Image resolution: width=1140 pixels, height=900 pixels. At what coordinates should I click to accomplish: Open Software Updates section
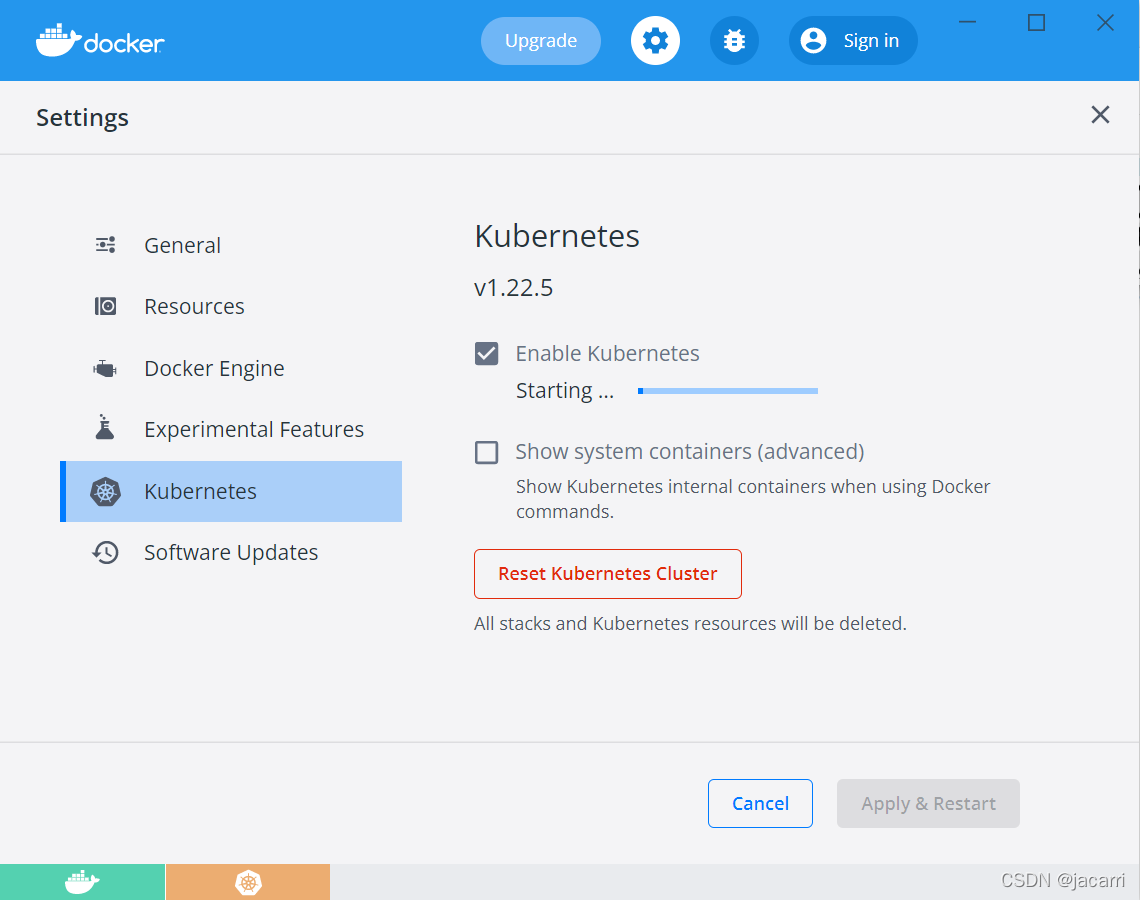231,553
